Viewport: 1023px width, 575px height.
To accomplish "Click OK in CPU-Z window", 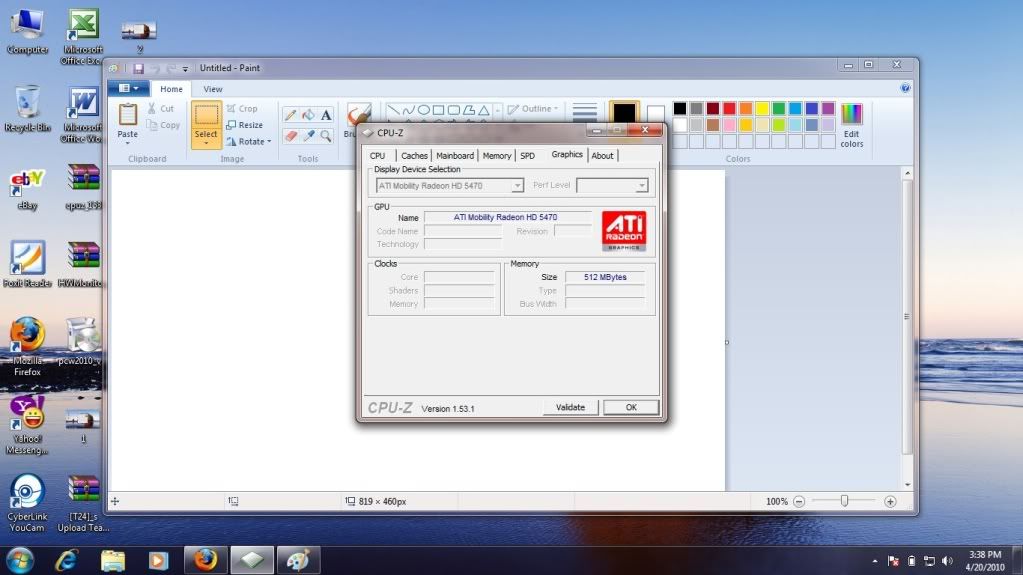I will tap(631, 407).
